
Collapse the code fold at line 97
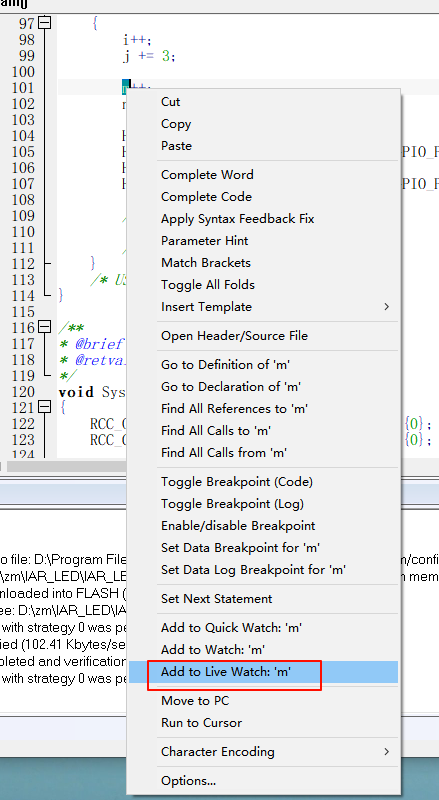coord(45,23)
